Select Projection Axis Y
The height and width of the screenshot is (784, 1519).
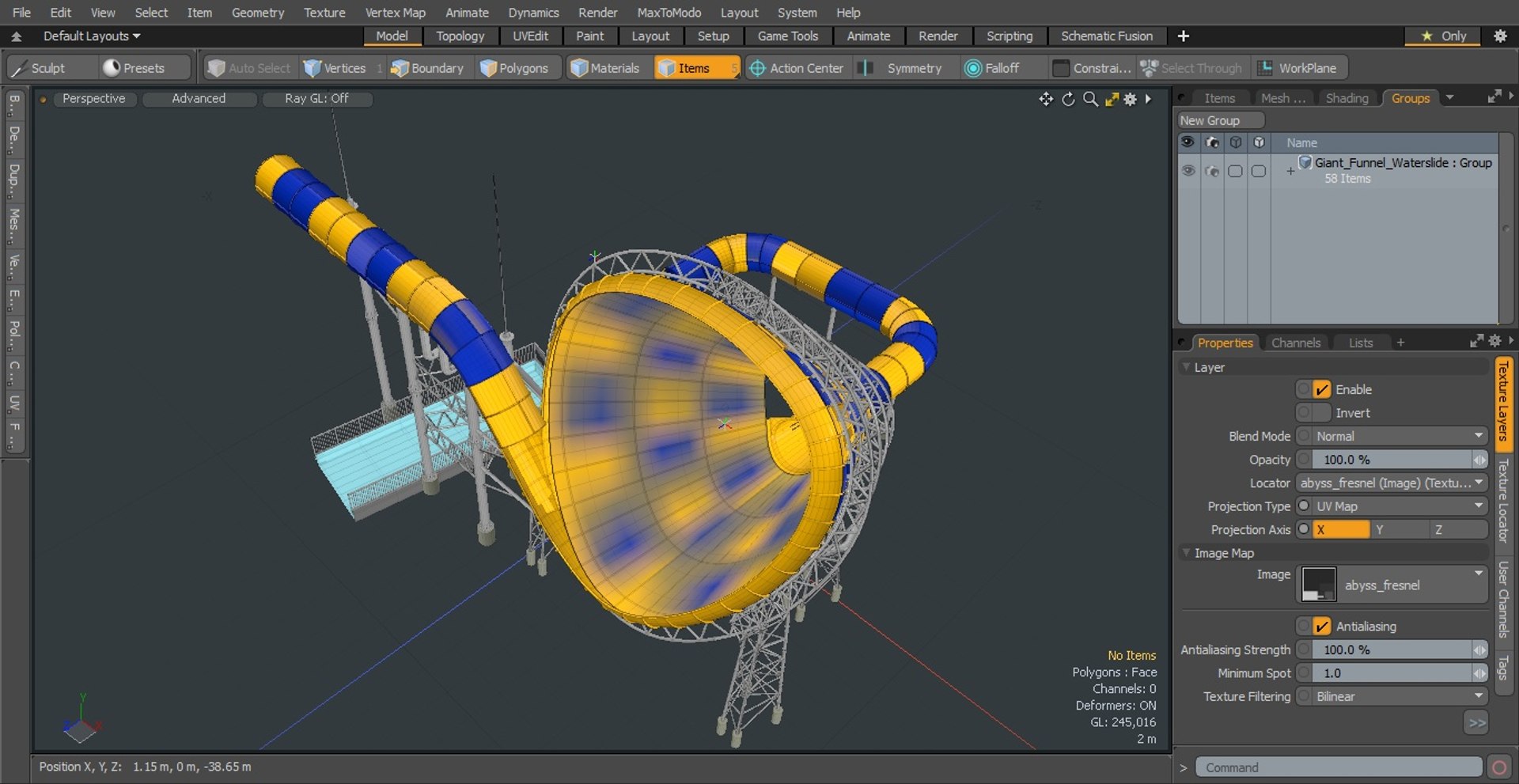1400,529
